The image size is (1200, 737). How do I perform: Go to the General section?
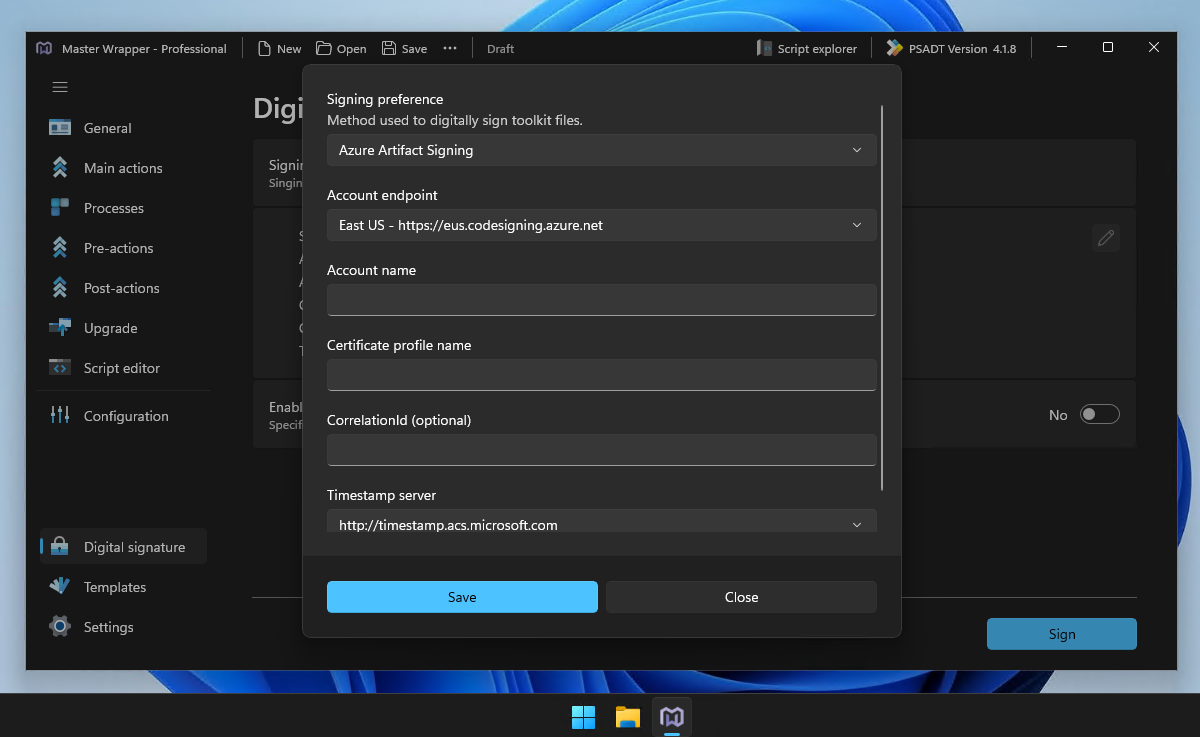click(108, 128)
